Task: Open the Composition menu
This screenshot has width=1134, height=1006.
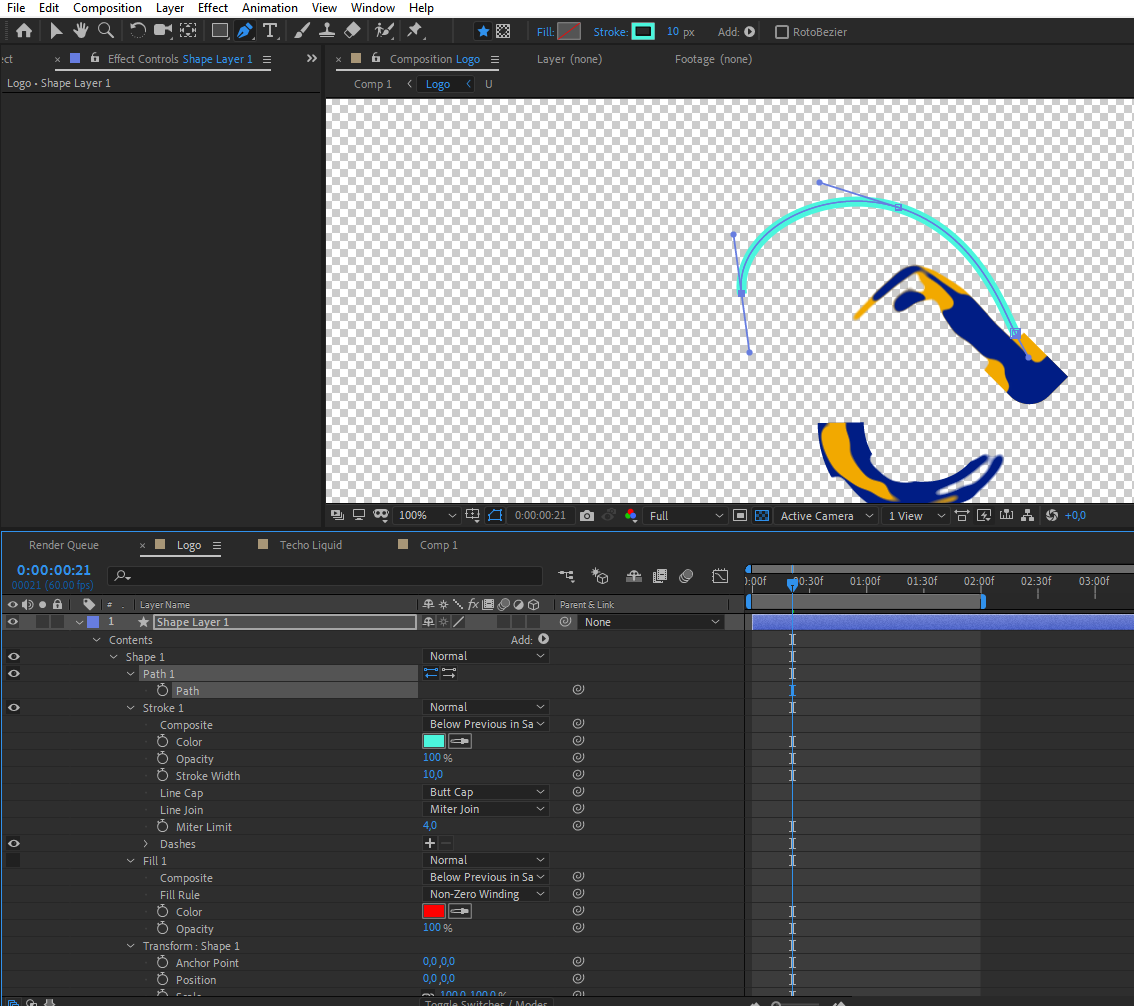Action: click(107, 8)
